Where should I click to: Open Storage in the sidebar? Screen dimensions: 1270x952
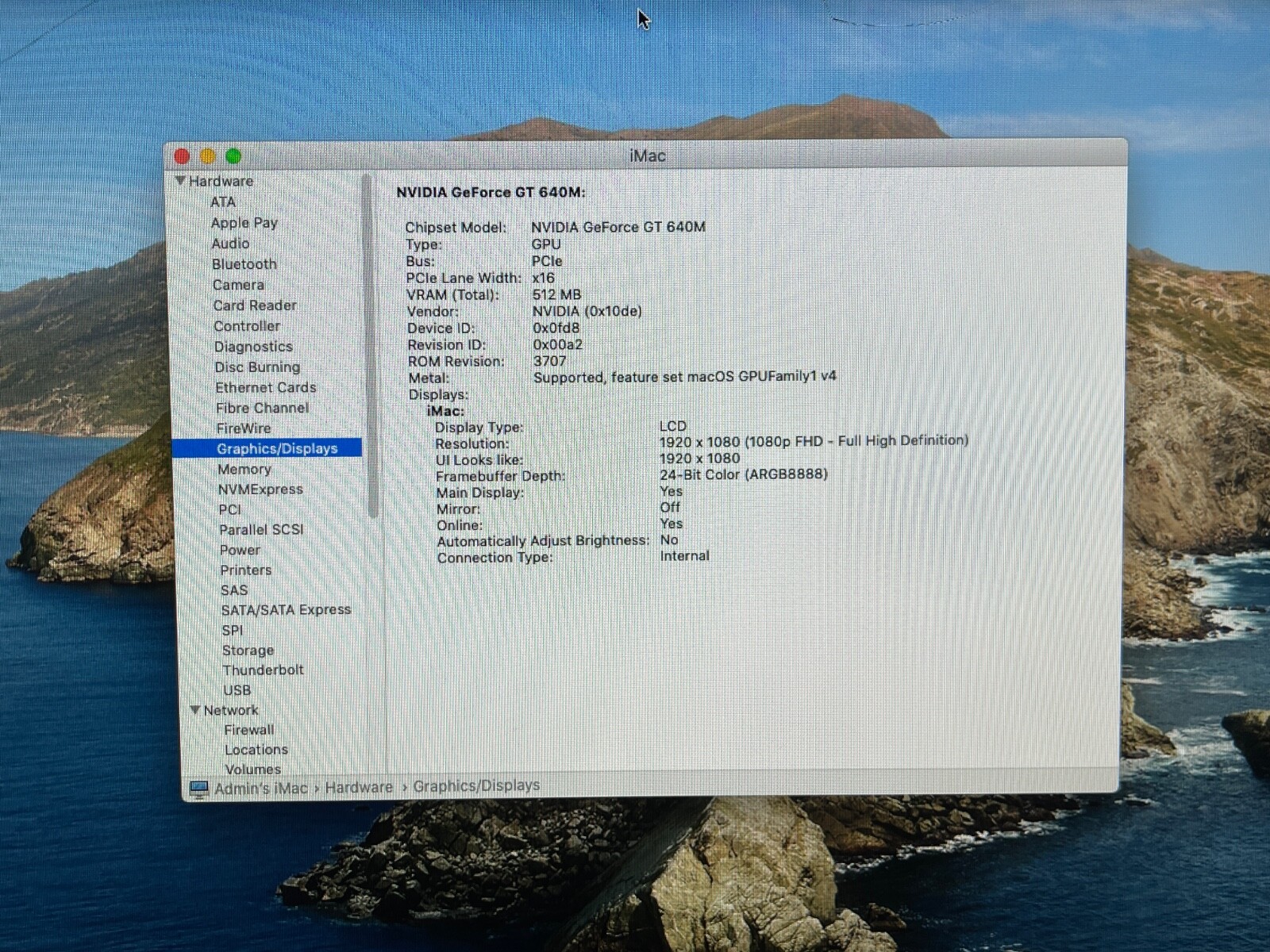click(x=248, y=650)
